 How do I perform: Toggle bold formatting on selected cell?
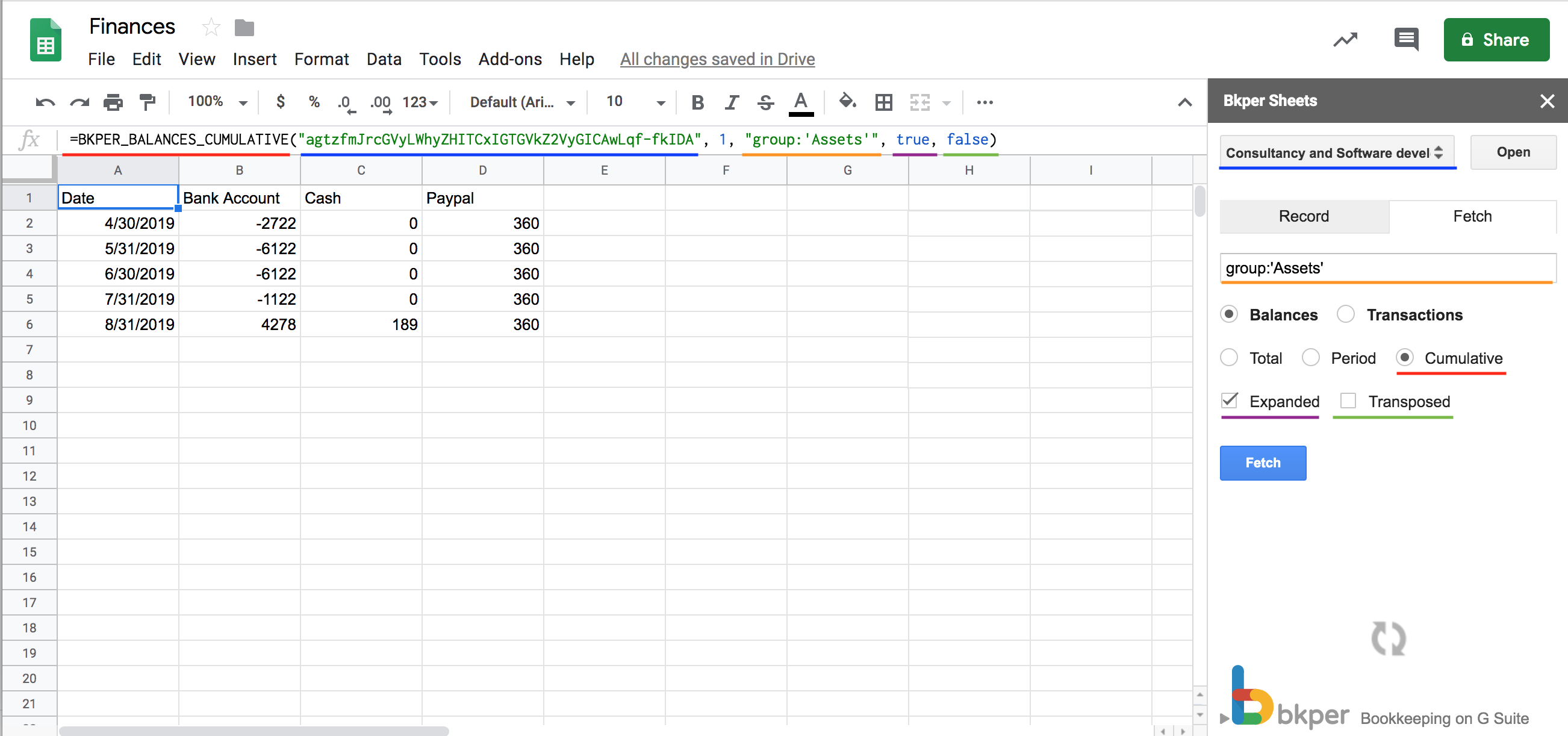click(x=697, y=102)
